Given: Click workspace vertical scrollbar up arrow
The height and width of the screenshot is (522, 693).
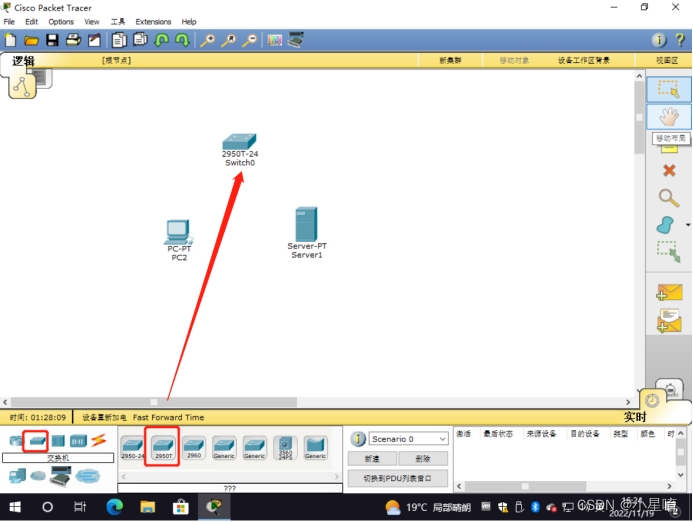Looking at the screenshot, I should coord(639,76).
